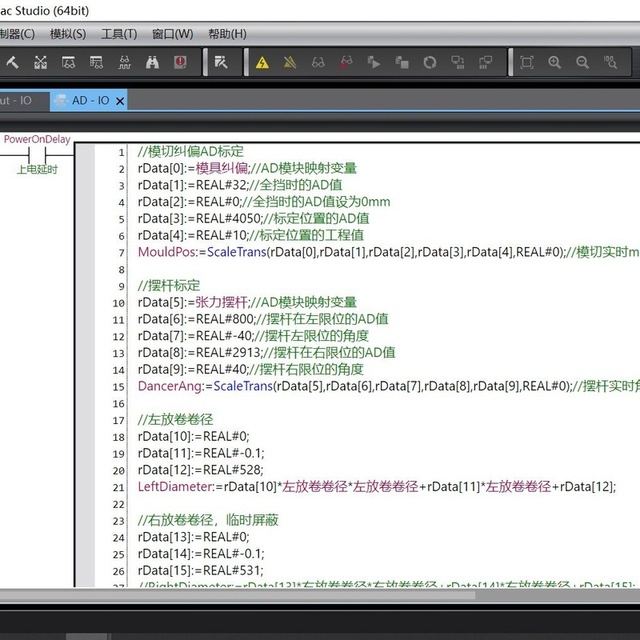640x640 pixels.
Task: Click the Zoom In magnifier
Action: 554,62
